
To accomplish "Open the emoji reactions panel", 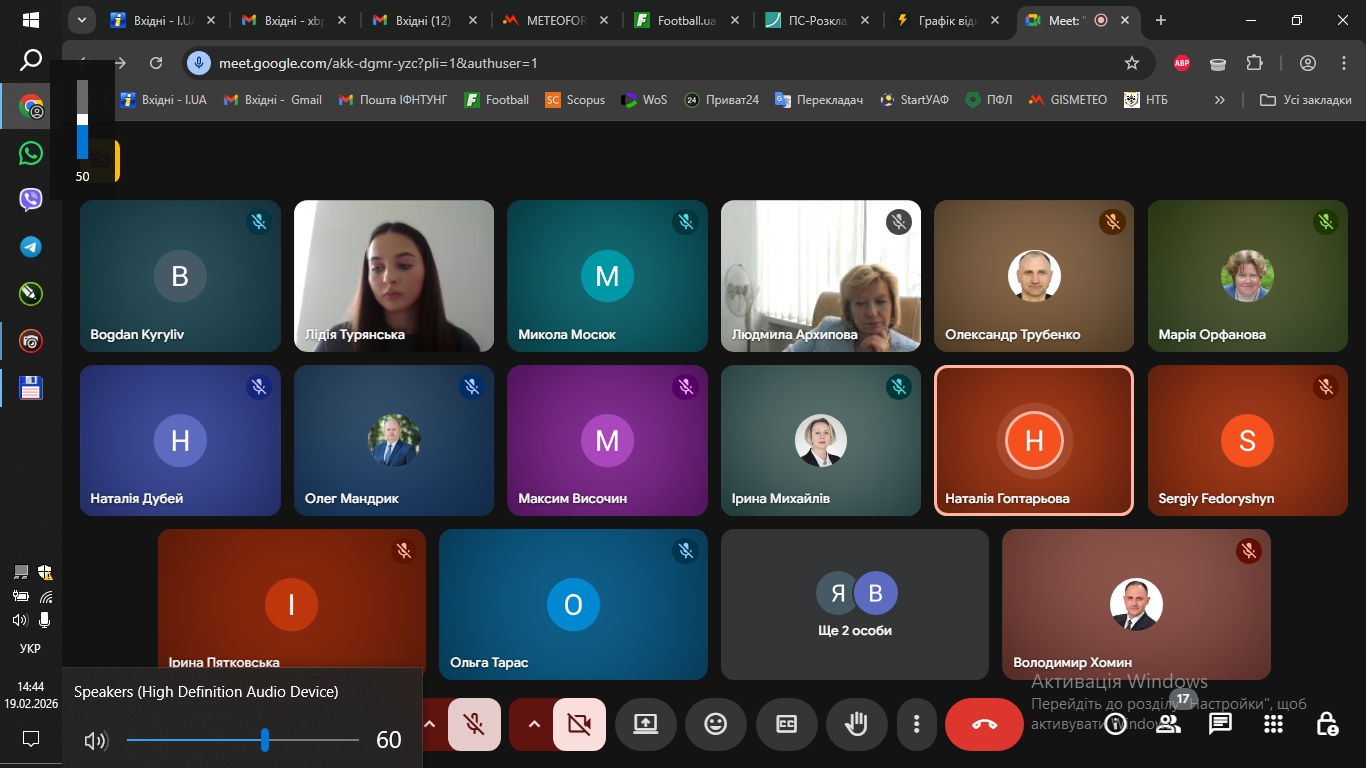I will [x=716, y=724].
